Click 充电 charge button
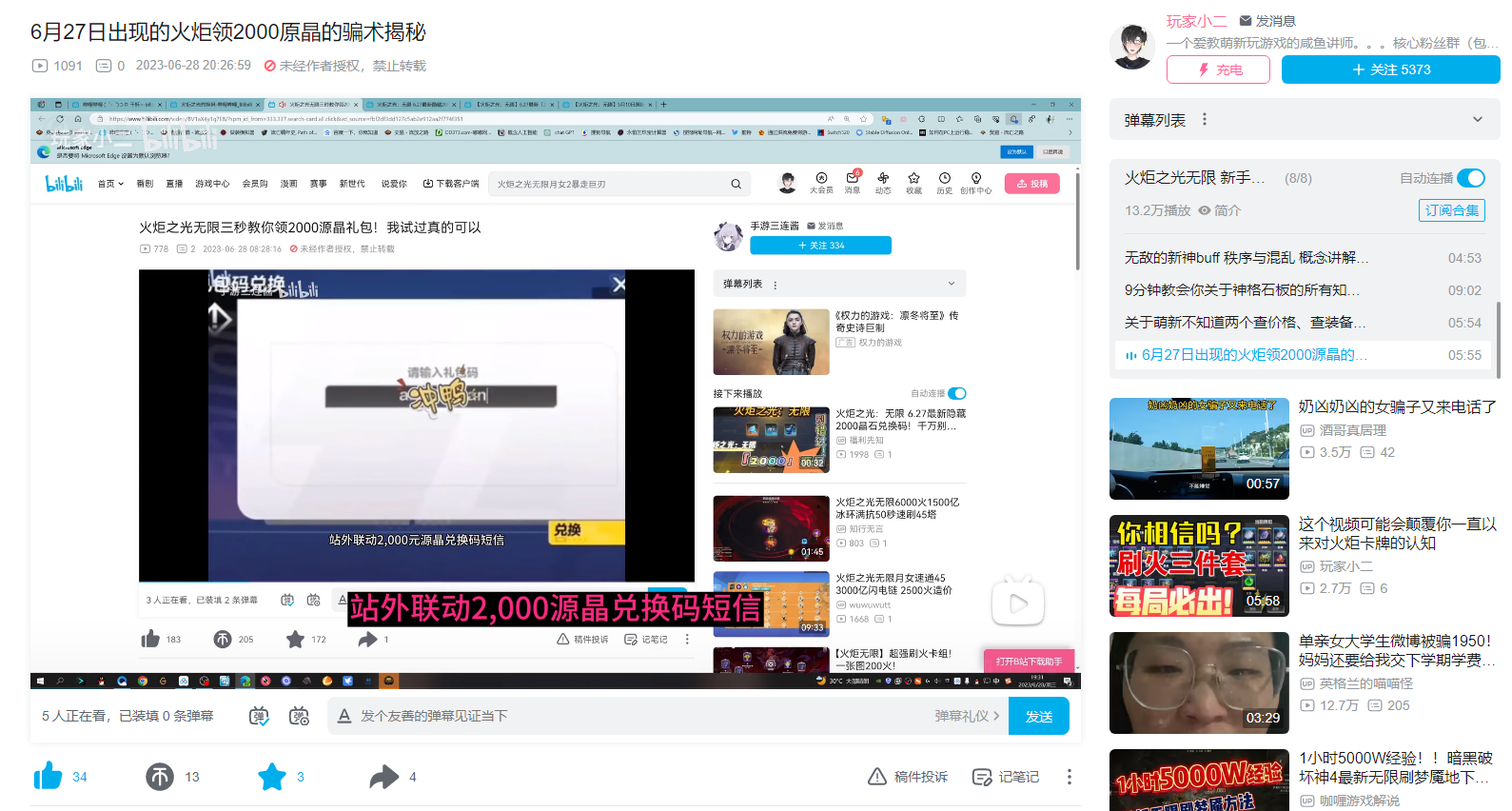Image resolution: width=1512 pixels, height=811 pixels. [x=1218, y=69]
